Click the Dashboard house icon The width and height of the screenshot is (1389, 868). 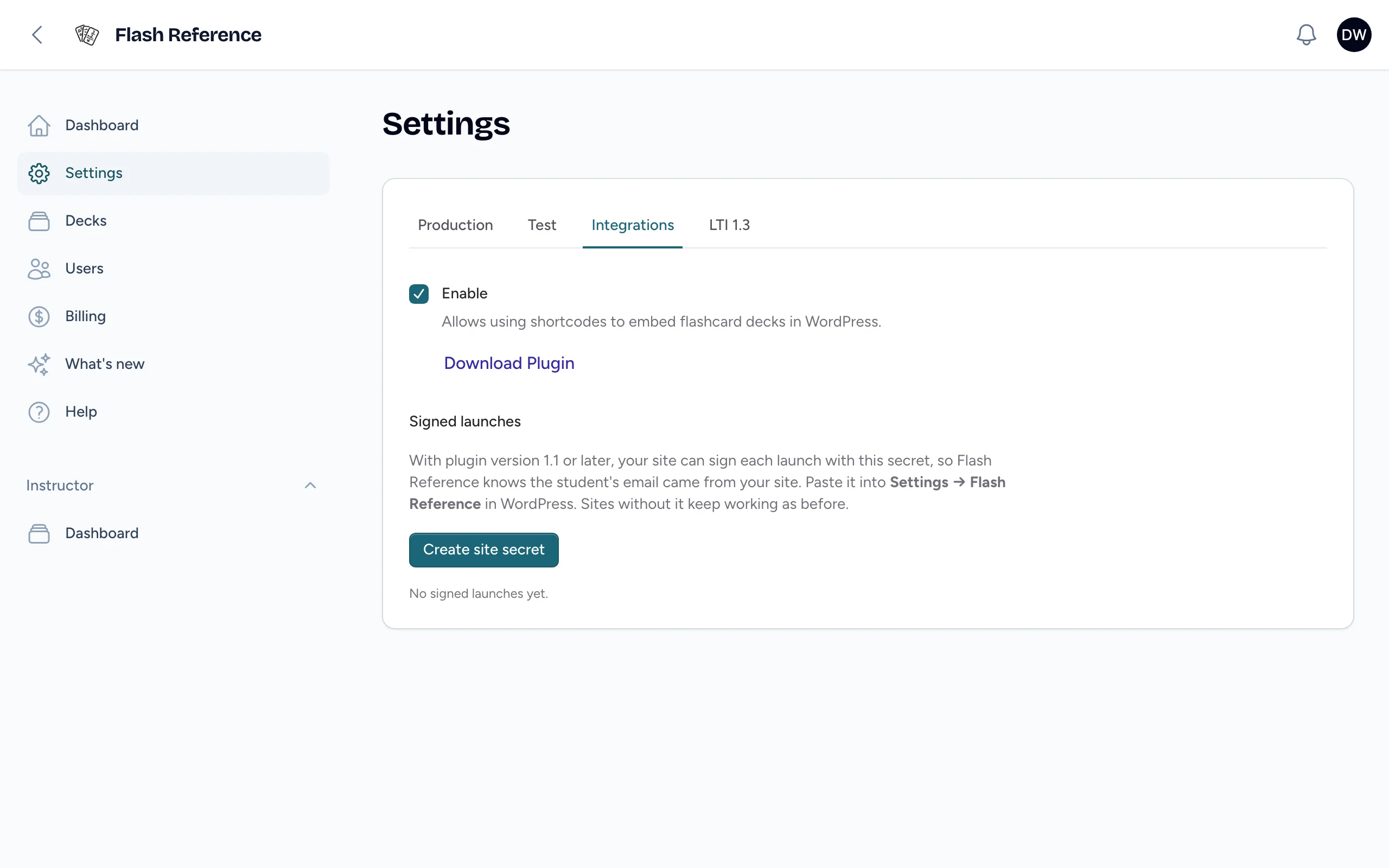pos(39,125)
